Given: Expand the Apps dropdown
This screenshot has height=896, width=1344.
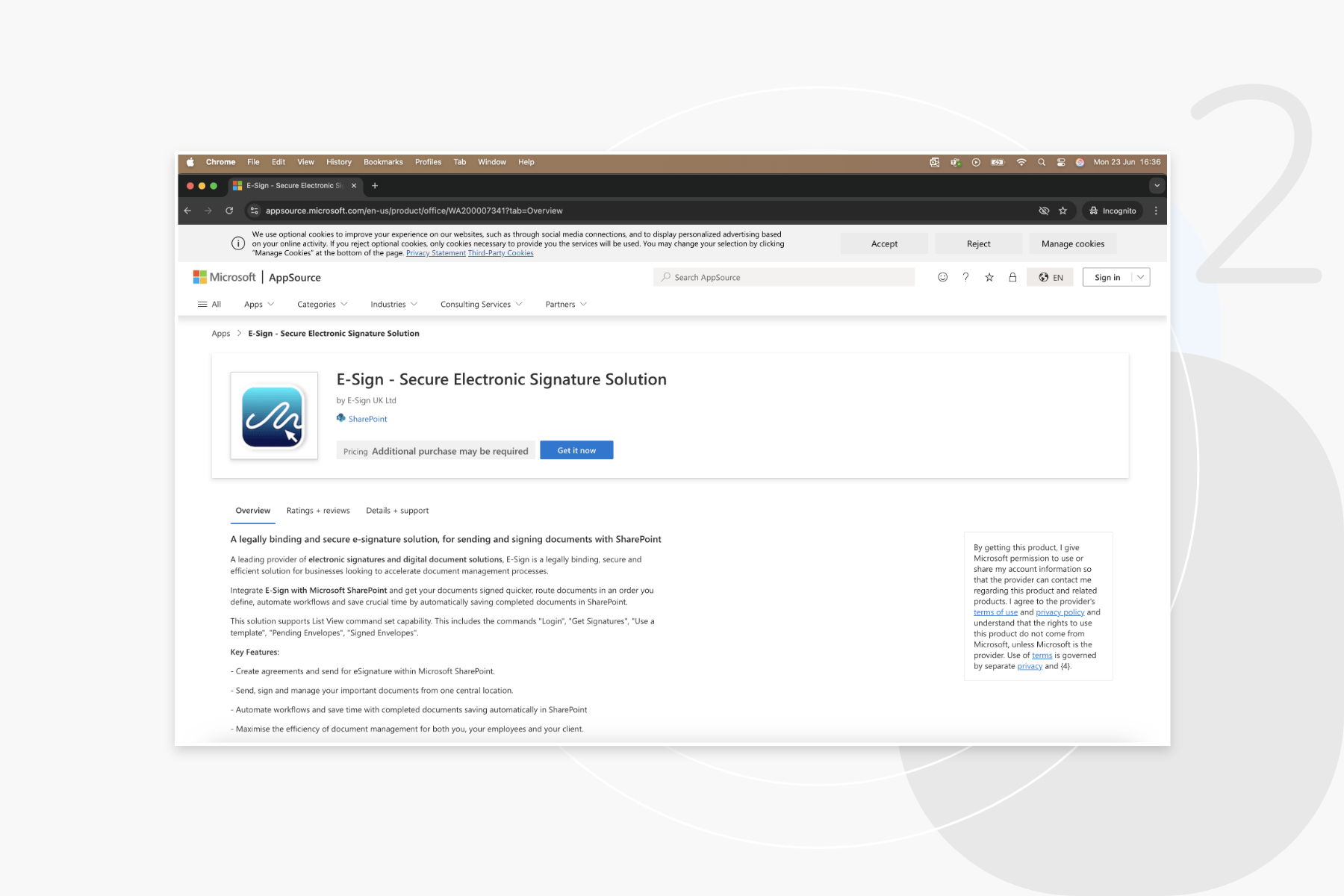Looking at the screenshot, I should coord(259,305).
